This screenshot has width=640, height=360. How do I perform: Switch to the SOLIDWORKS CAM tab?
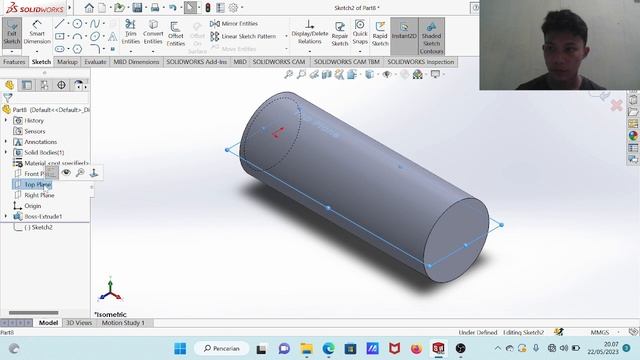[279, 62]
